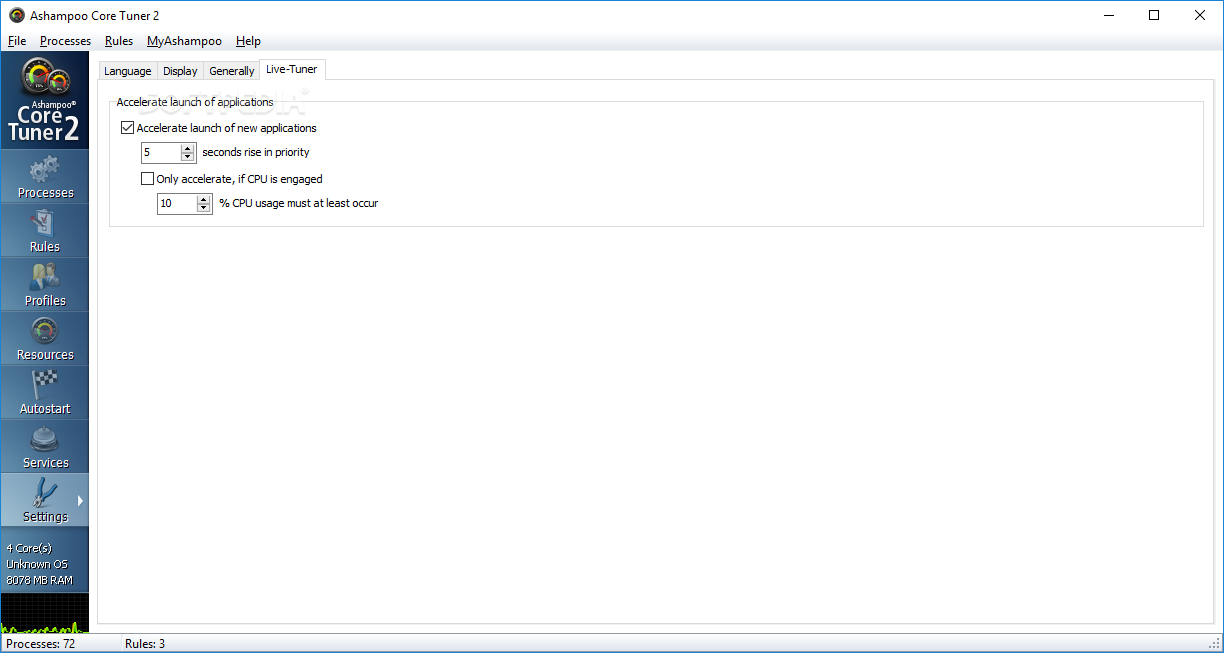Image resolution: width=1224 pixels, height=653 pixels.
Task: Open the Rules menu
Action: [x=119, y=41]
